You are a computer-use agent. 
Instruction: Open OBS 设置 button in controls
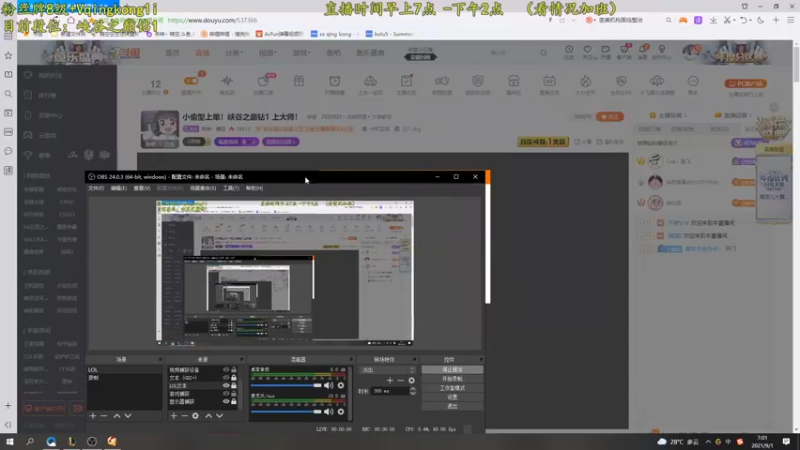pyautogui.click(x=452, y=397)
